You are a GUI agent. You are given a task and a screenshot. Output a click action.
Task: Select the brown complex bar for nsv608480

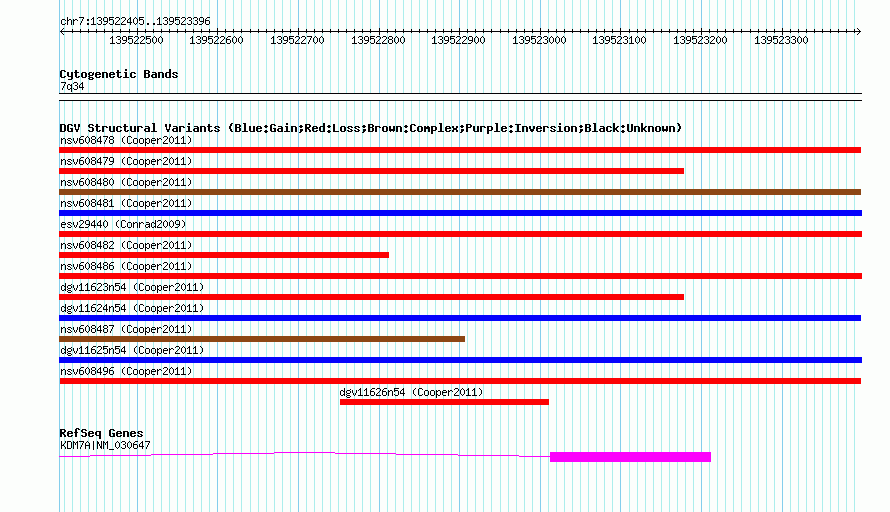click(460, 192)
